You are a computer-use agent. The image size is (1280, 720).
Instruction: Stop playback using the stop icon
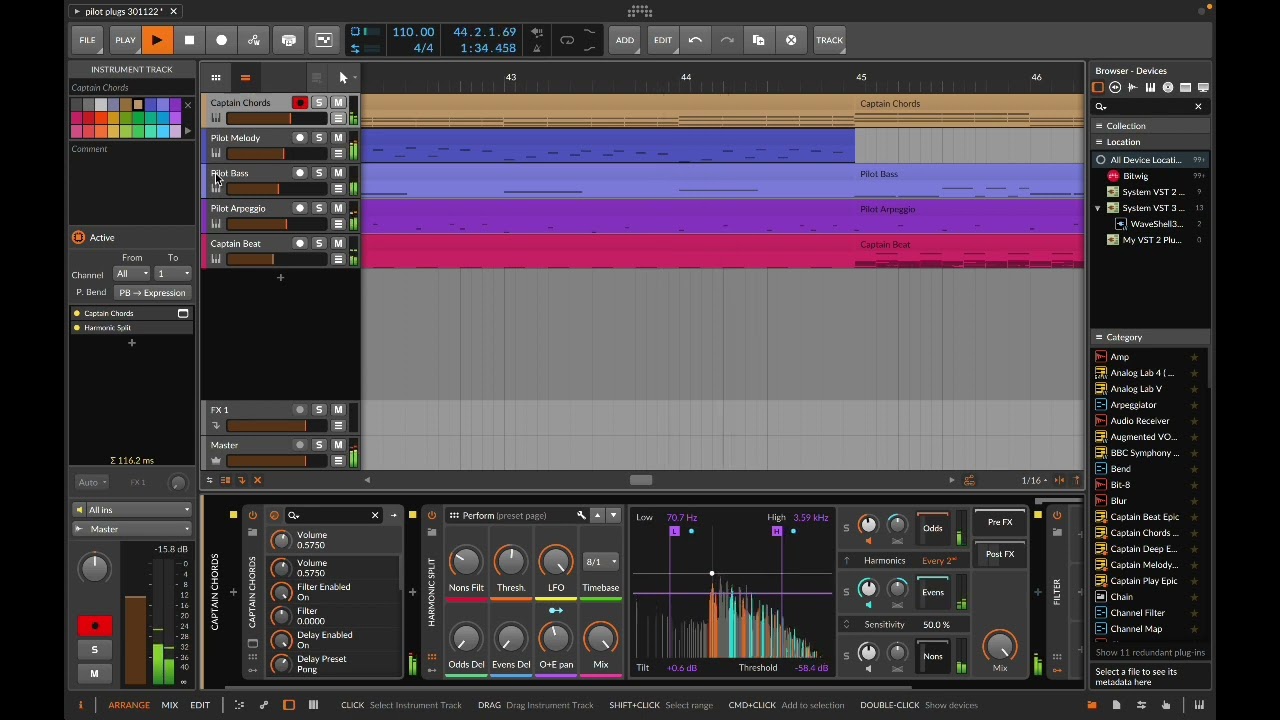pos(189,40)
